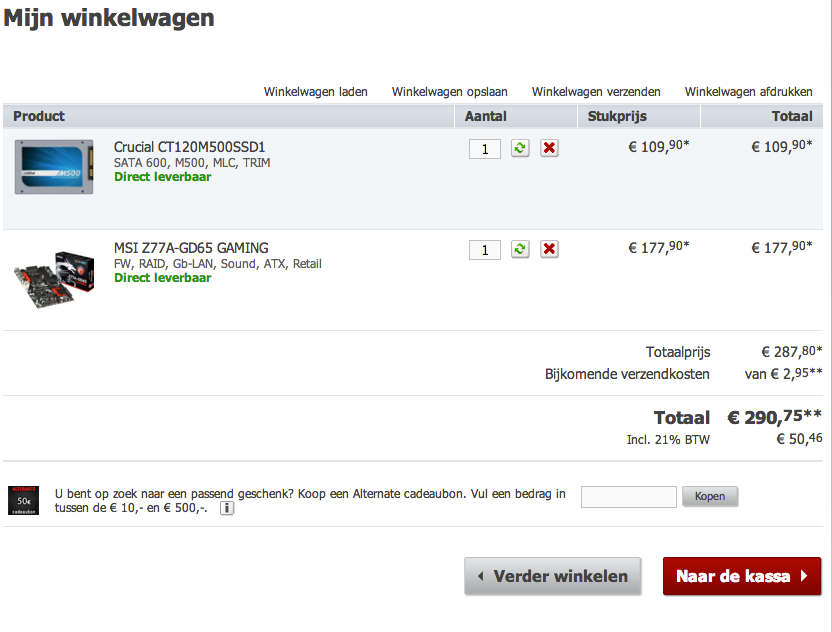Open MSI Z77A-GD65 GAMING product title

point(191,248)
